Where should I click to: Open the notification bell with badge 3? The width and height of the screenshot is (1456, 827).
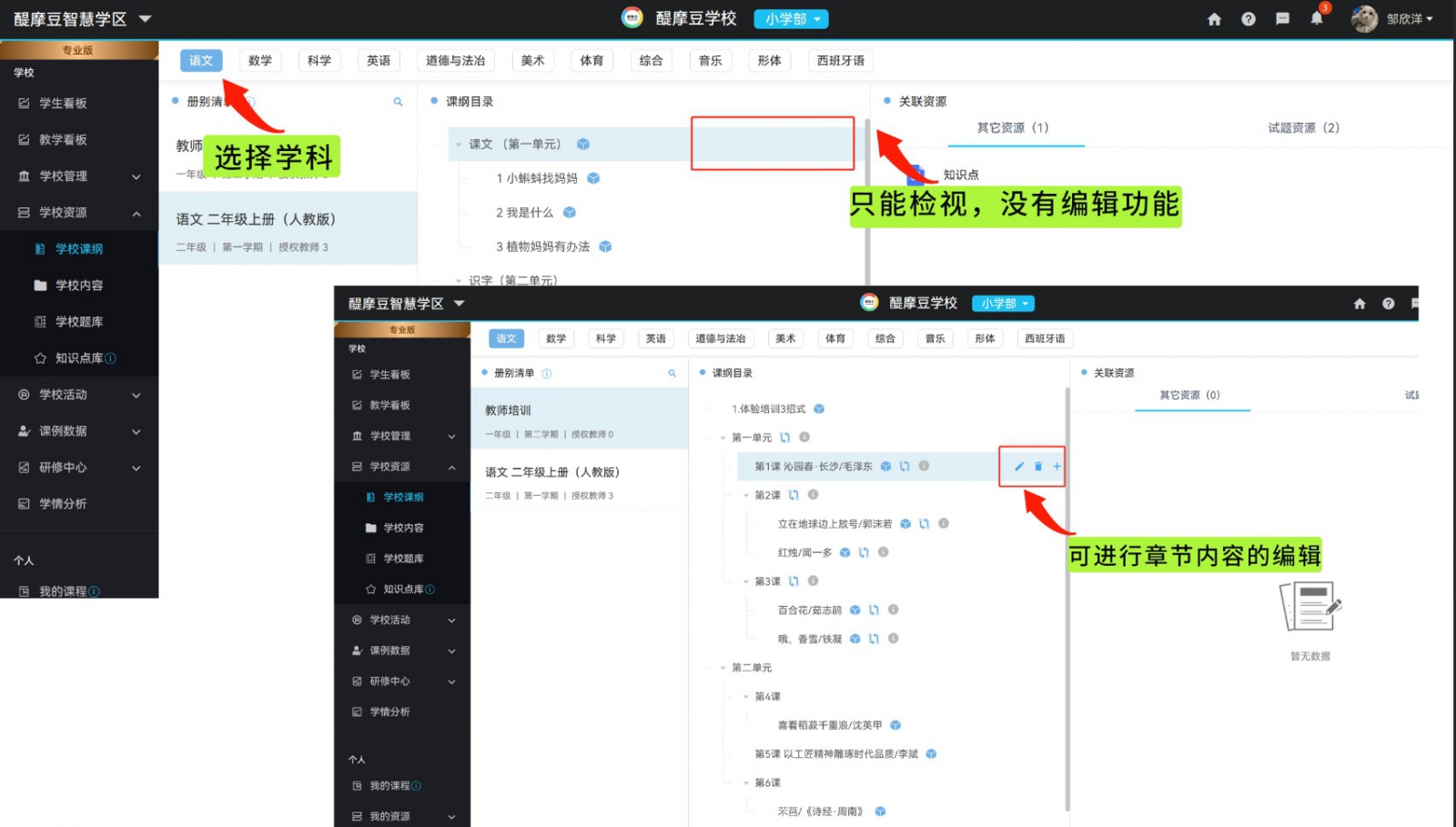(1317, 19)
